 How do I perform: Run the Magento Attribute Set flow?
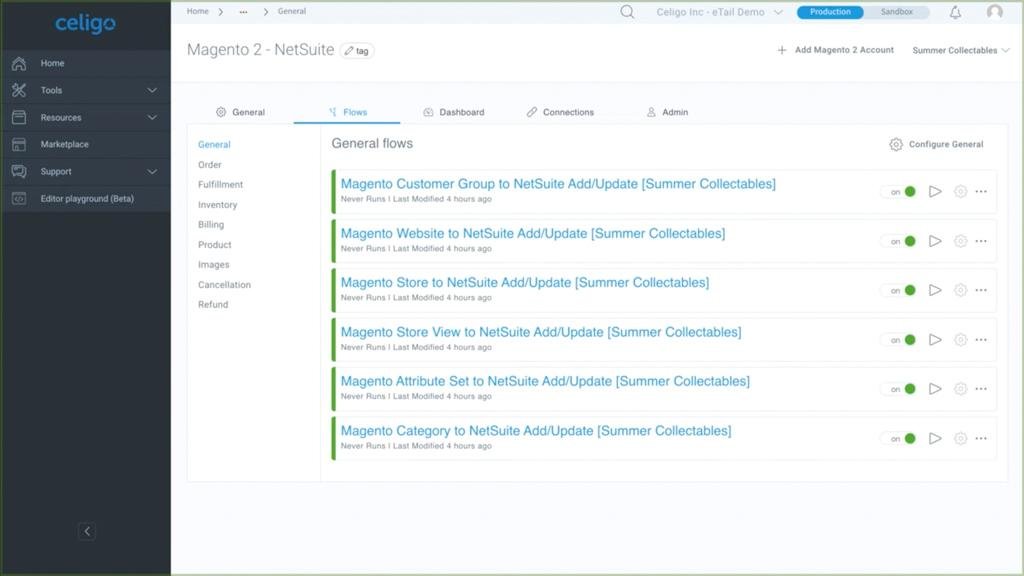click(935, 389)
